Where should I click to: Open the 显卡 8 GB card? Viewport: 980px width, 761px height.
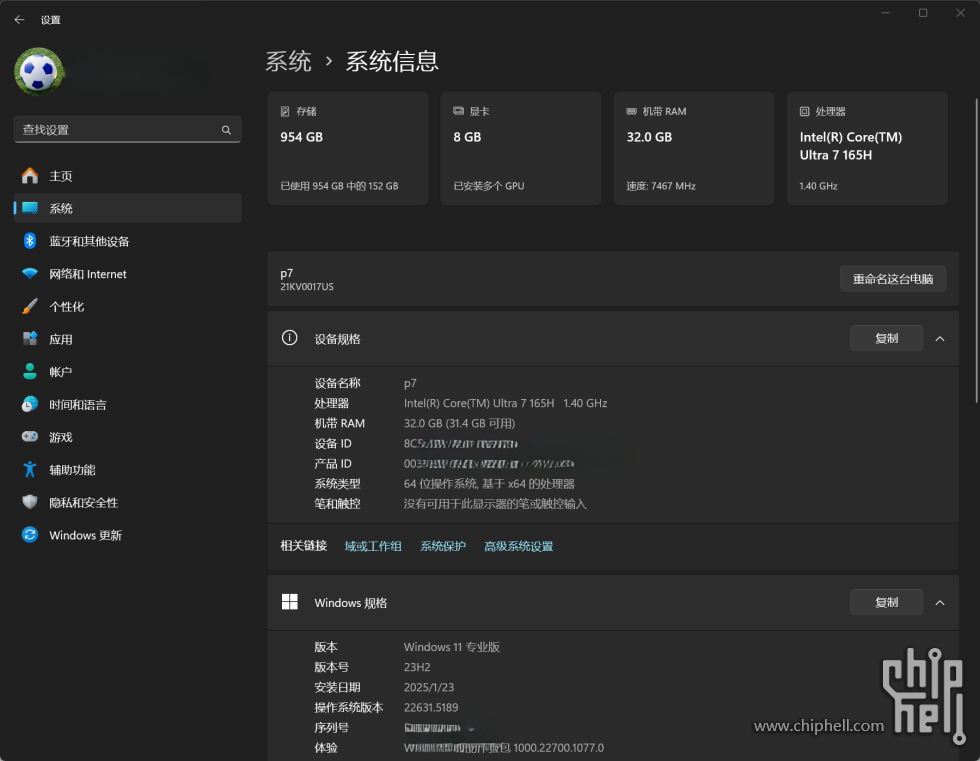click(x=521, y=148)
